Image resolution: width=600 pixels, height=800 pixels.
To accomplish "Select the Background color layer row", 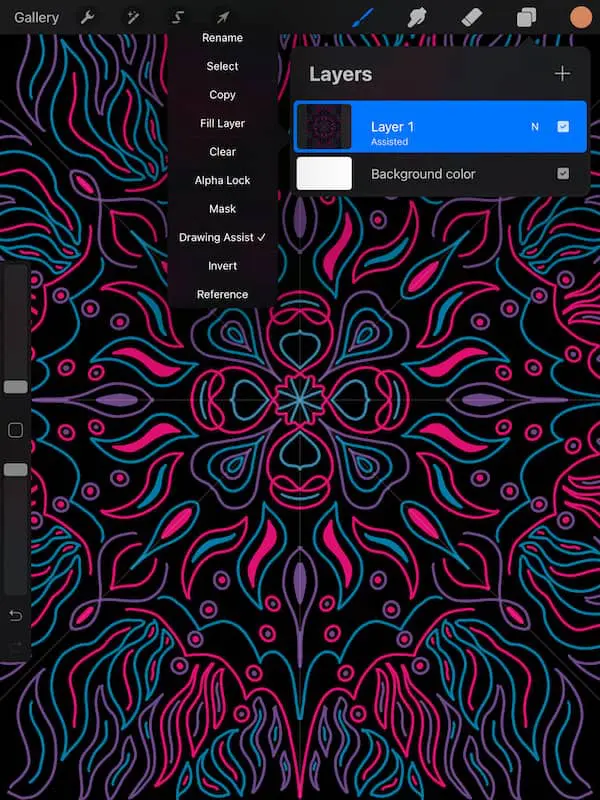I will tap(440, 174).
